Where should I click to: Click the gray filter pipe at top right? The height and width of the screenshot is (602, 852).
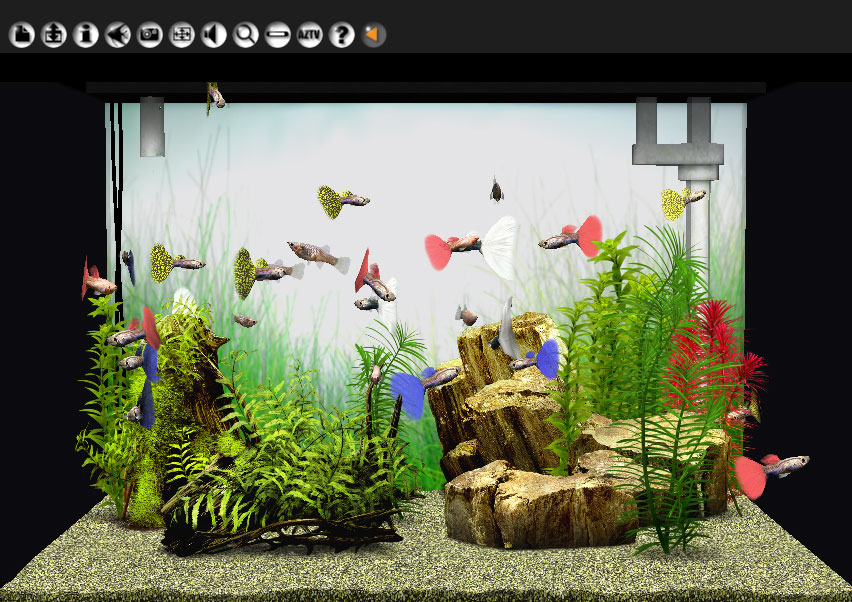click(x=678, y=150)
